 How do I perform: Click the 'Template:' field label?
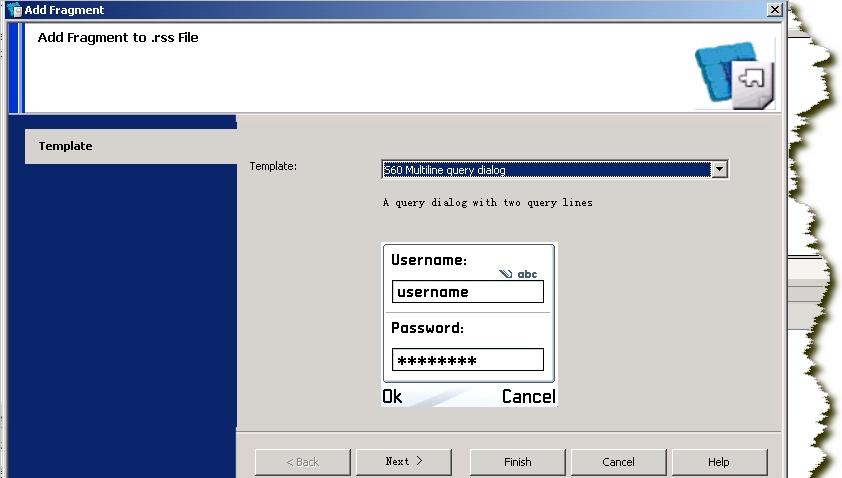[x=273, y=166]
